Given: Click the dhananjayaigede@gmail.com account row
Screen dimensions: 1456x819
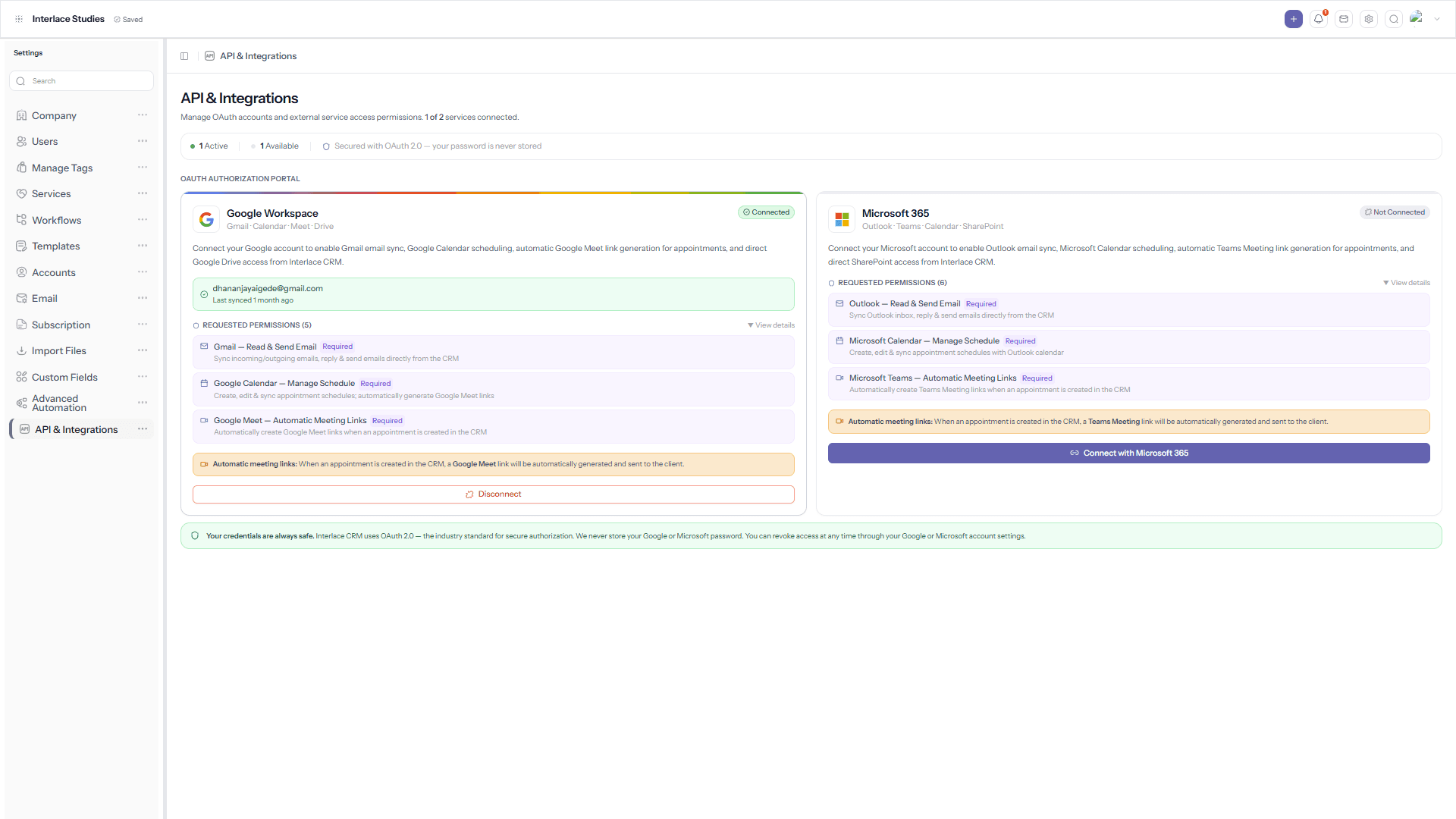Looking at the screenshot, I should 494,294.
